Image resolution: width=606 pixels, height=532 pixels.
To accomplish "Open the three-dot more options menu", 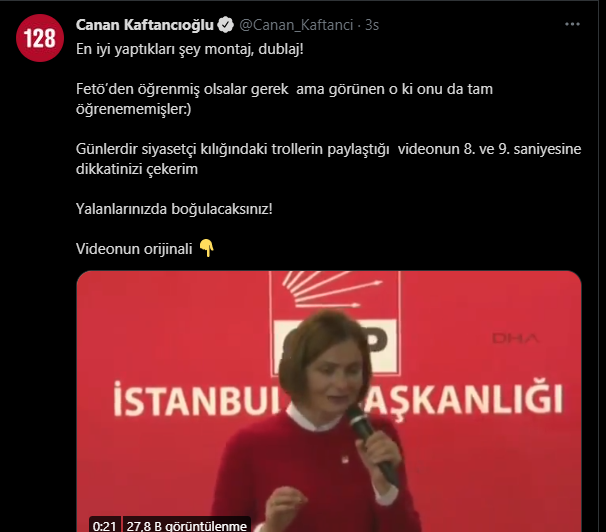I will click(x=572, y=24).
